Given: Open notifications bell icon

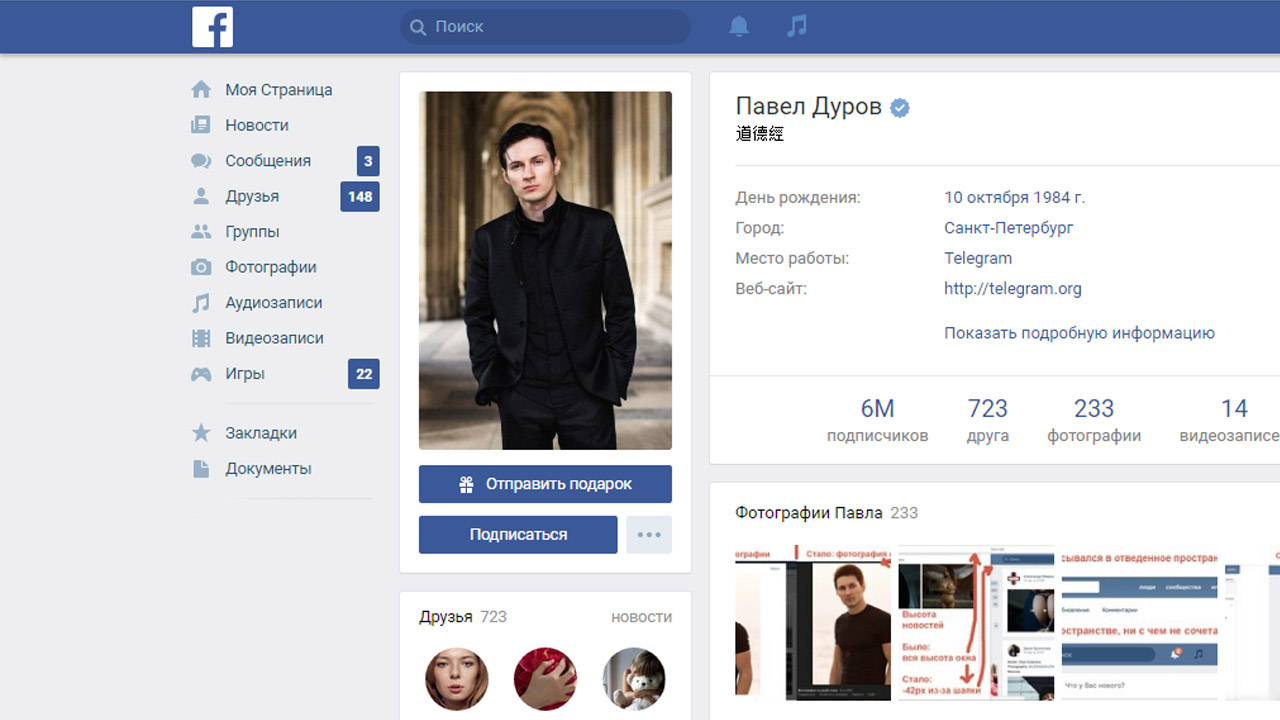Looking at the screenshot, I should coord(739,27).
